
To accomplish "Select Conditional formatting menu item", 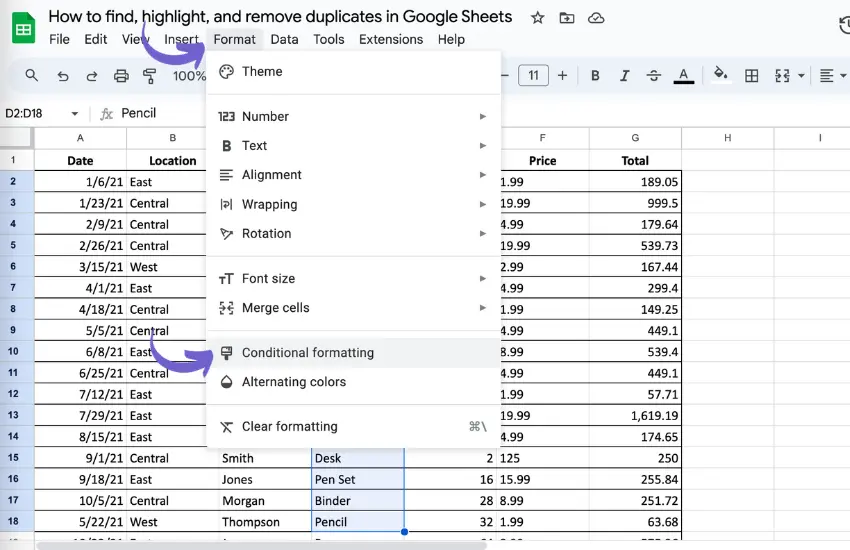I will coord(353,353).
